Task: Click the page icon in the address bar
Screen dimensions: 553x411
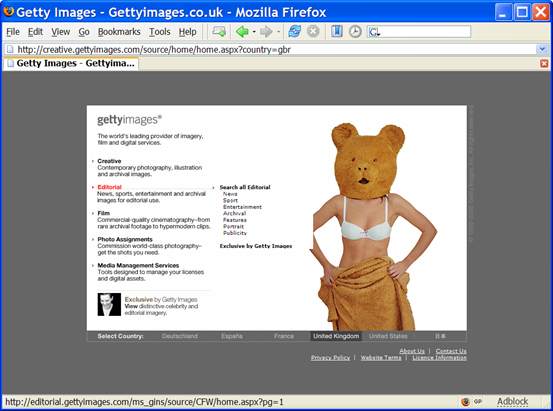Action: (10, 49)
